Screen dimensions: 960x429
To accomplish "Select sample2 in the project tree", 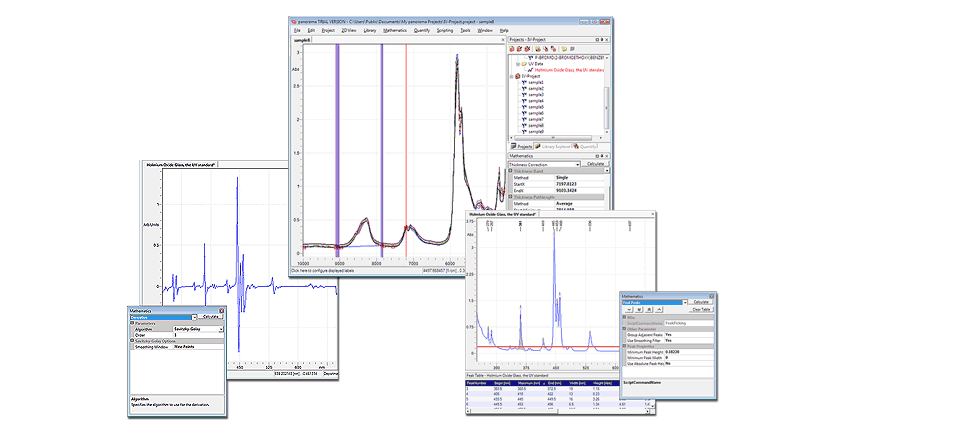I will (x=536, y=88).
